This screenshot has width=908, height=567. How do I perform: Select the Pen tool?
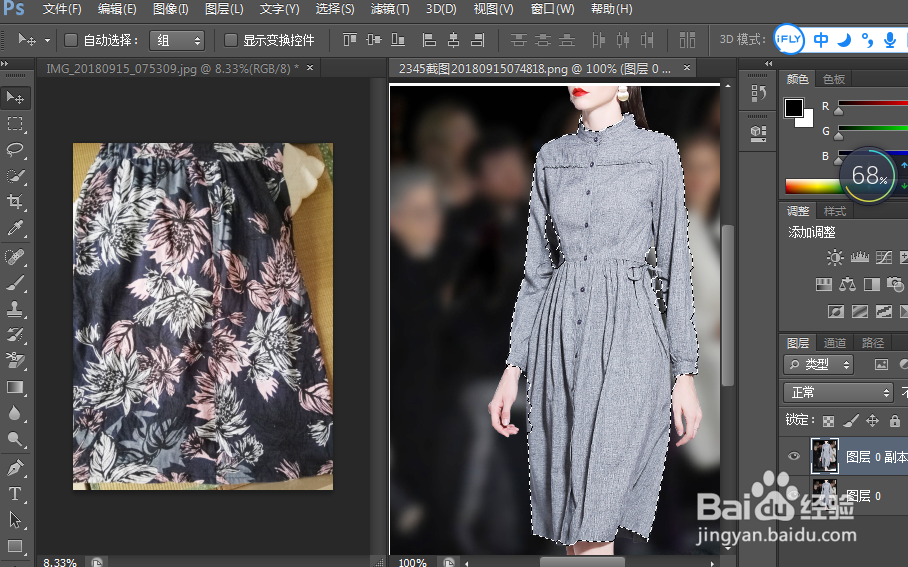pos(15,467)
